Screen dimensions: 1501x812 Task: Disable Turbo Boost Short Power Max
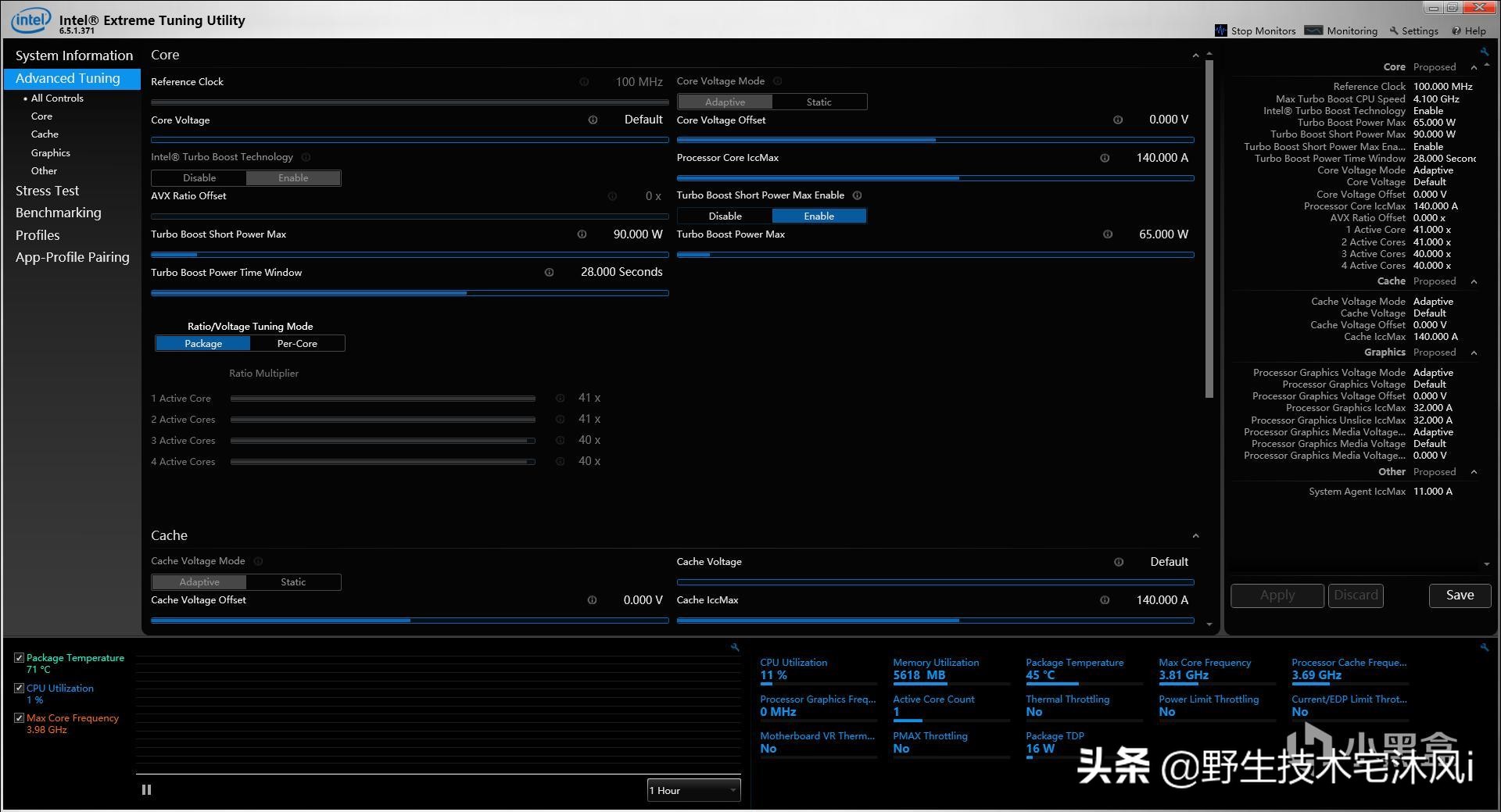pyautogui.click(x=725, y=216)
